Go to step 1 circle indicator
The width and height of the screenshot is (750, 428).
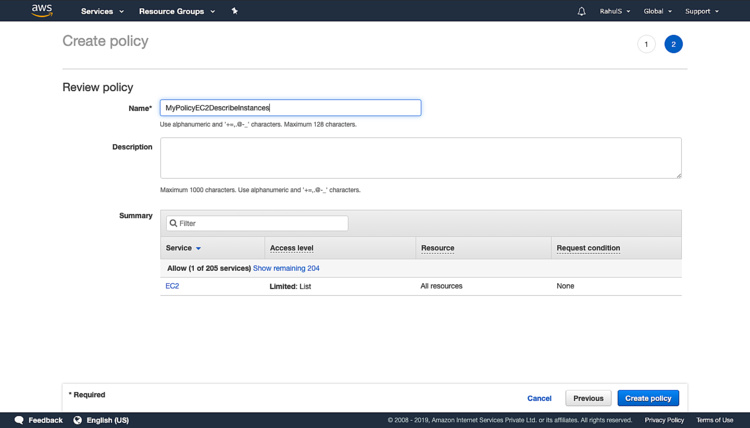646,44
